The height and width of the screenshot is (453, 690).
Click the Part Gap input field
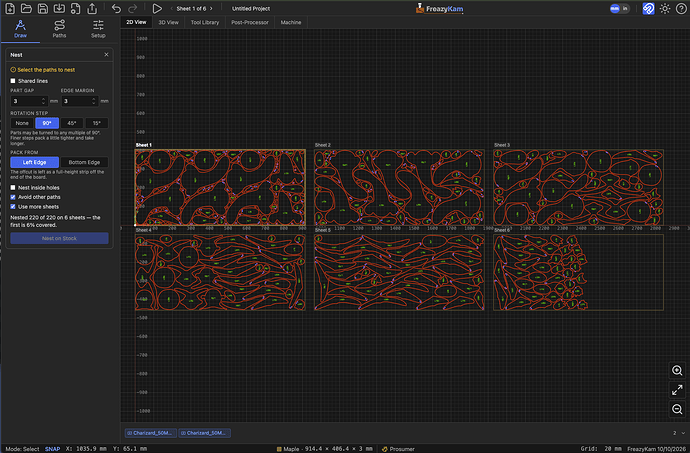pyautogui.click(x=29, y=101)
